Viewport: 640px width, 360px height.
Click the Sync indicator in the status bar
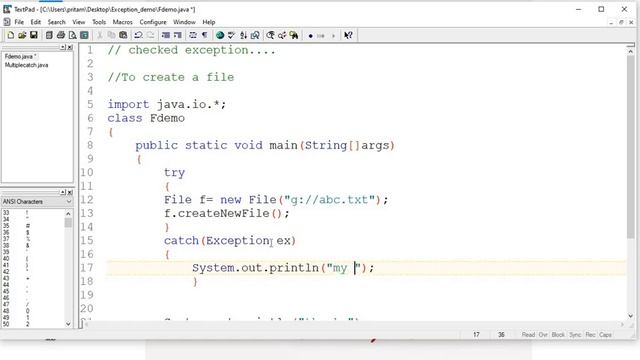(x=575, y=335)
